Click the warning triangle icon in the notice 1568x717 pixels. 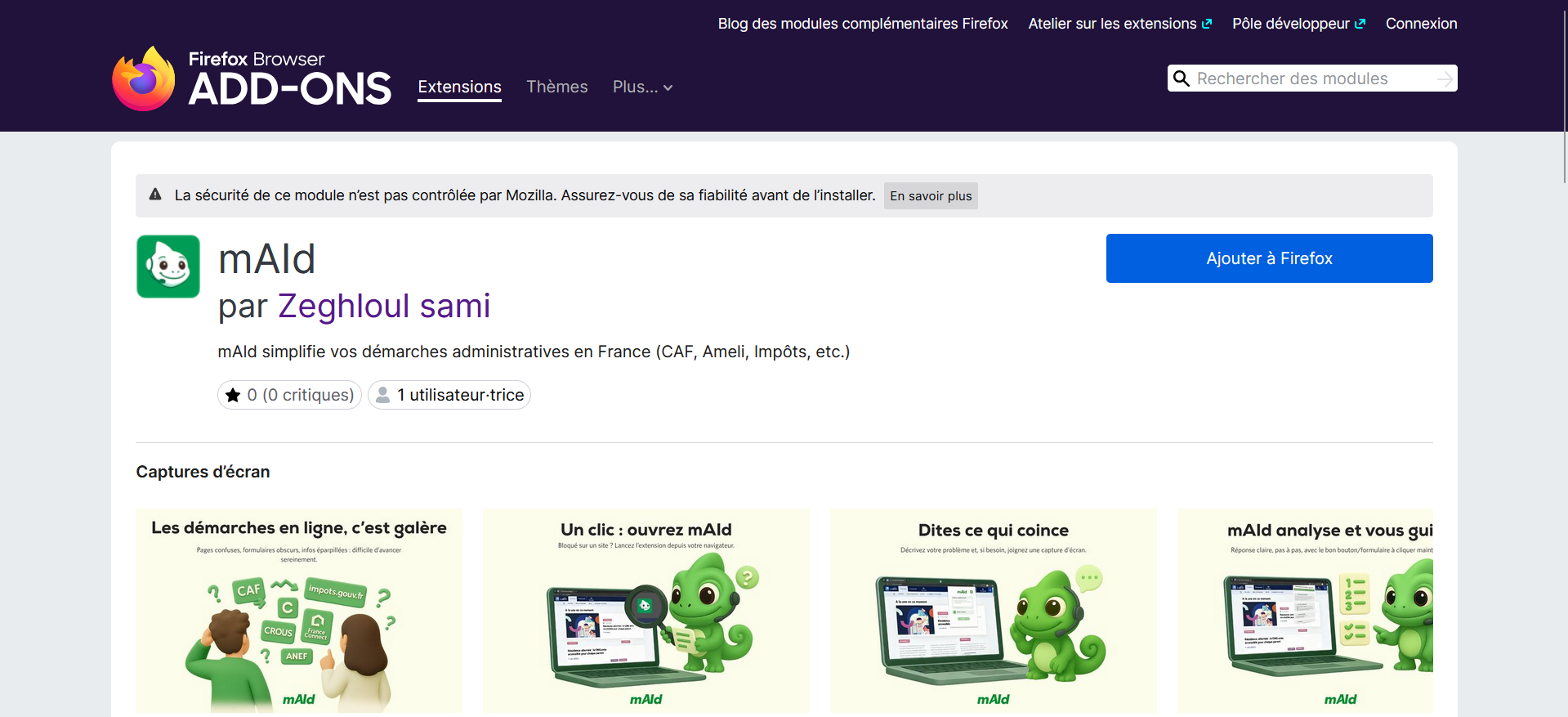point(155,195)
